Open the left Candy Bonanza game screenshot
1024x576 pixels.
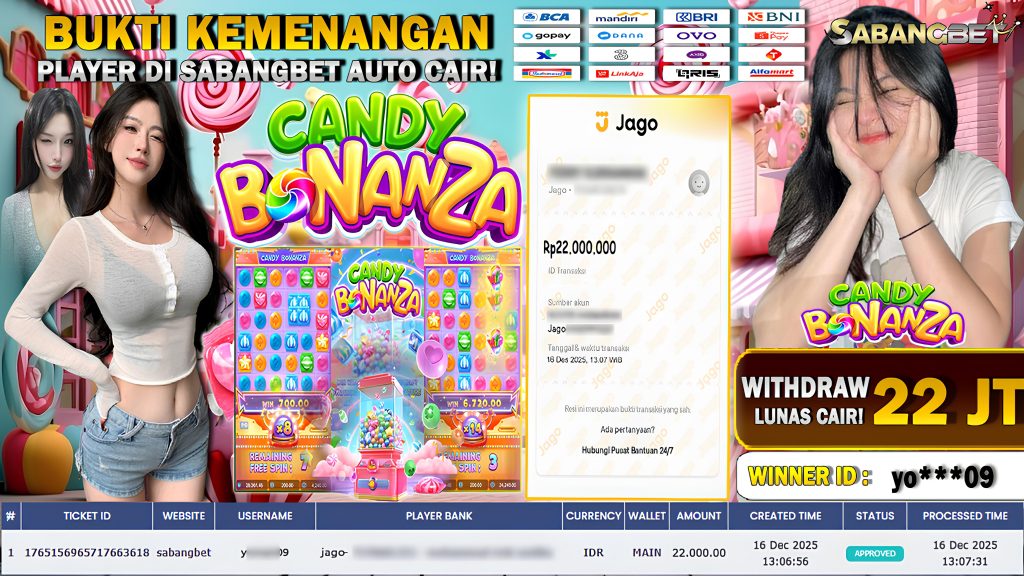click(x=283, y=371)
